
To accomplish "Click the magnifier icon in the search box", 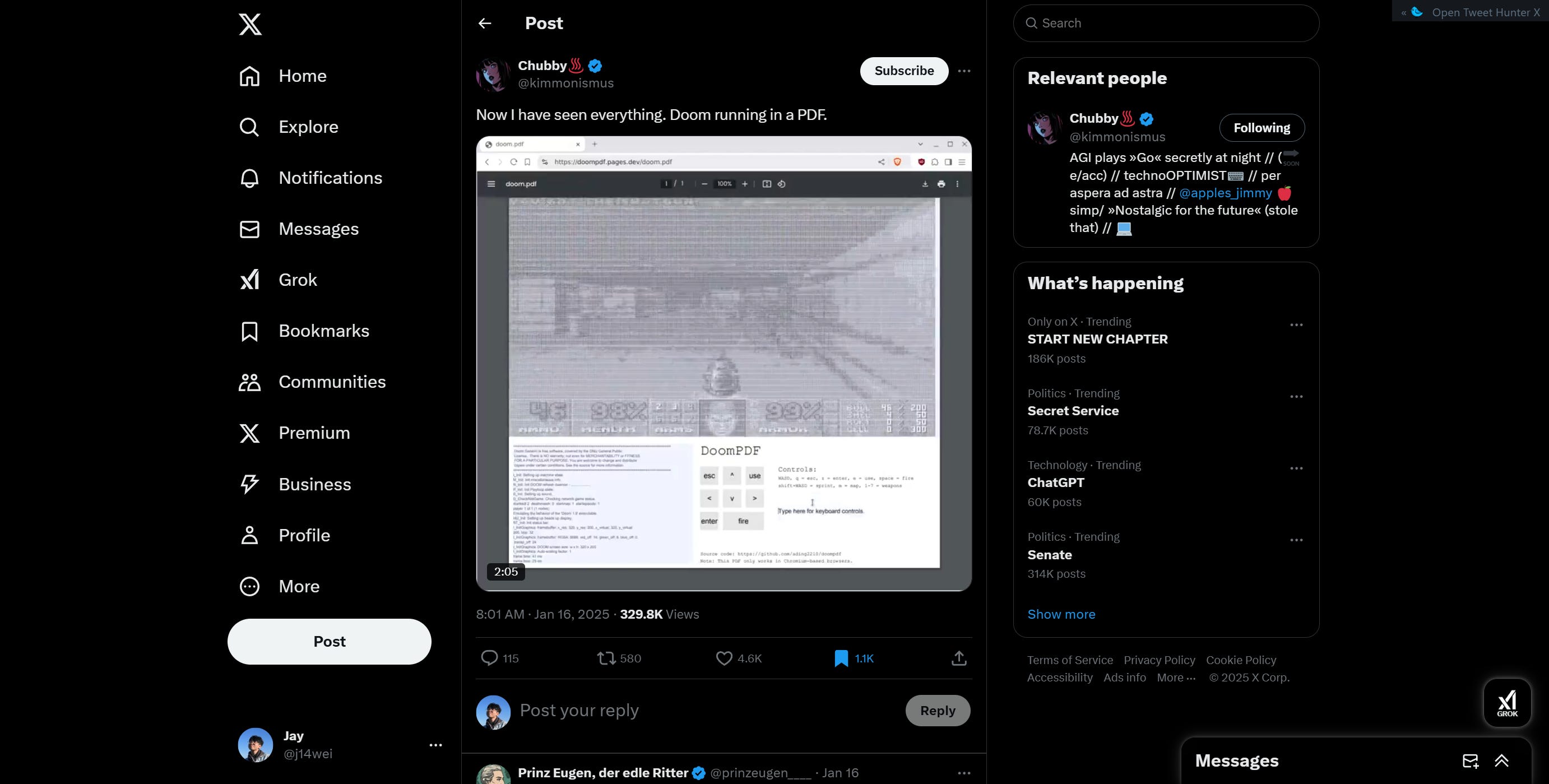I will [1031, 24].
